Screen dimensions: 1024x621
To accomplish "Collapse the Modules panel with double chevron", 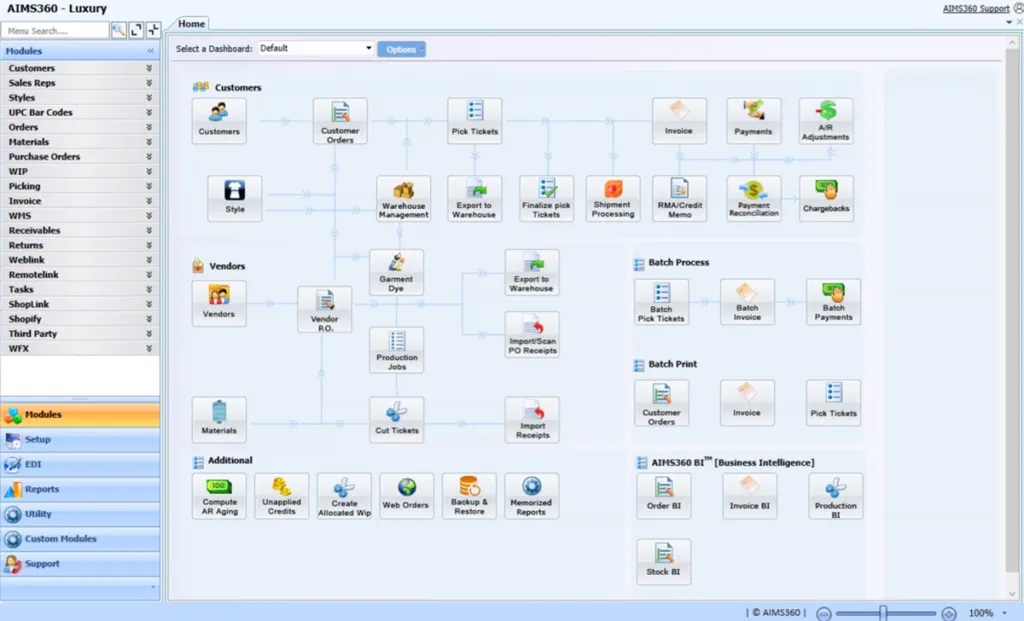I will [x=150, y=51].
